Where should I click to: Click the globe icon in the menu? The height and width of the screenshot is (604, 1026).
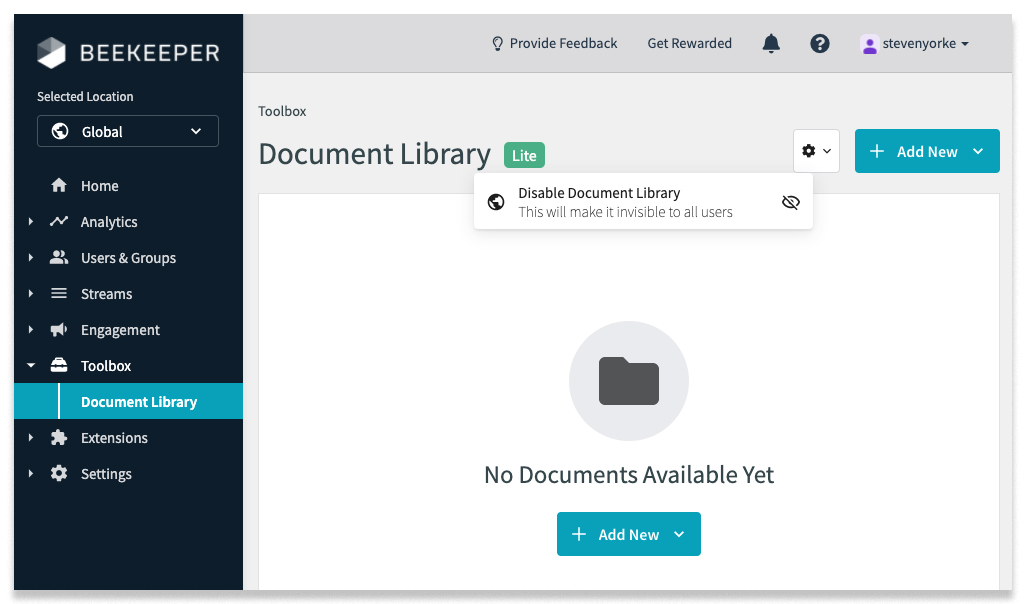495,201
